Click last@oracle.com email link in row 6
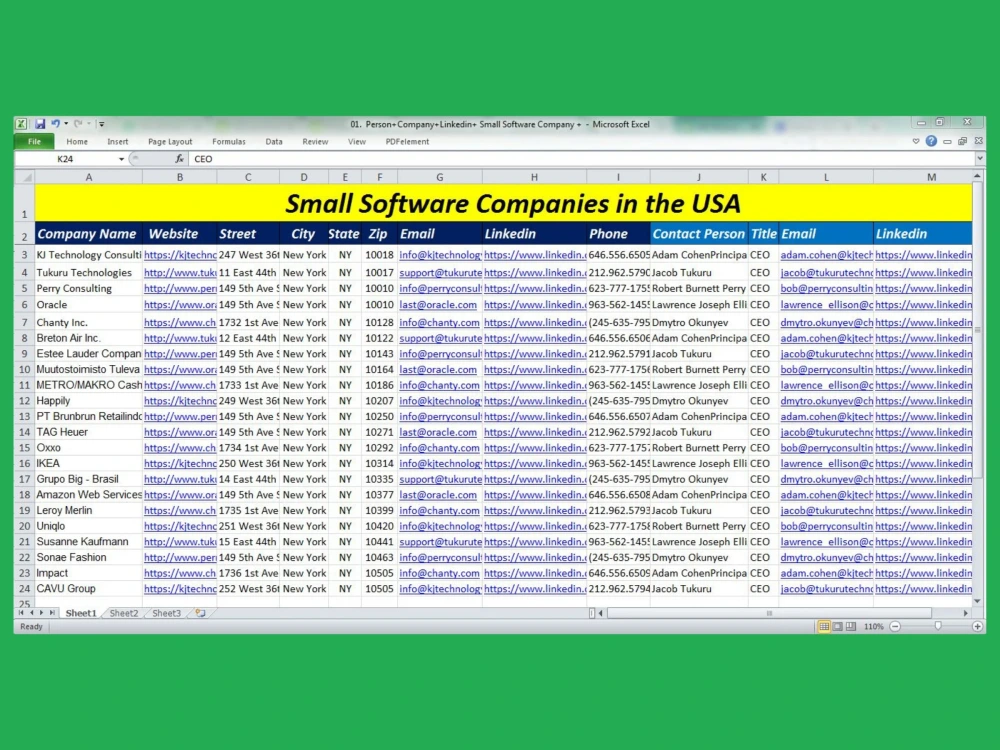Image resolution: width=1000 pixels, height=750 pixels. click(438, 305)
